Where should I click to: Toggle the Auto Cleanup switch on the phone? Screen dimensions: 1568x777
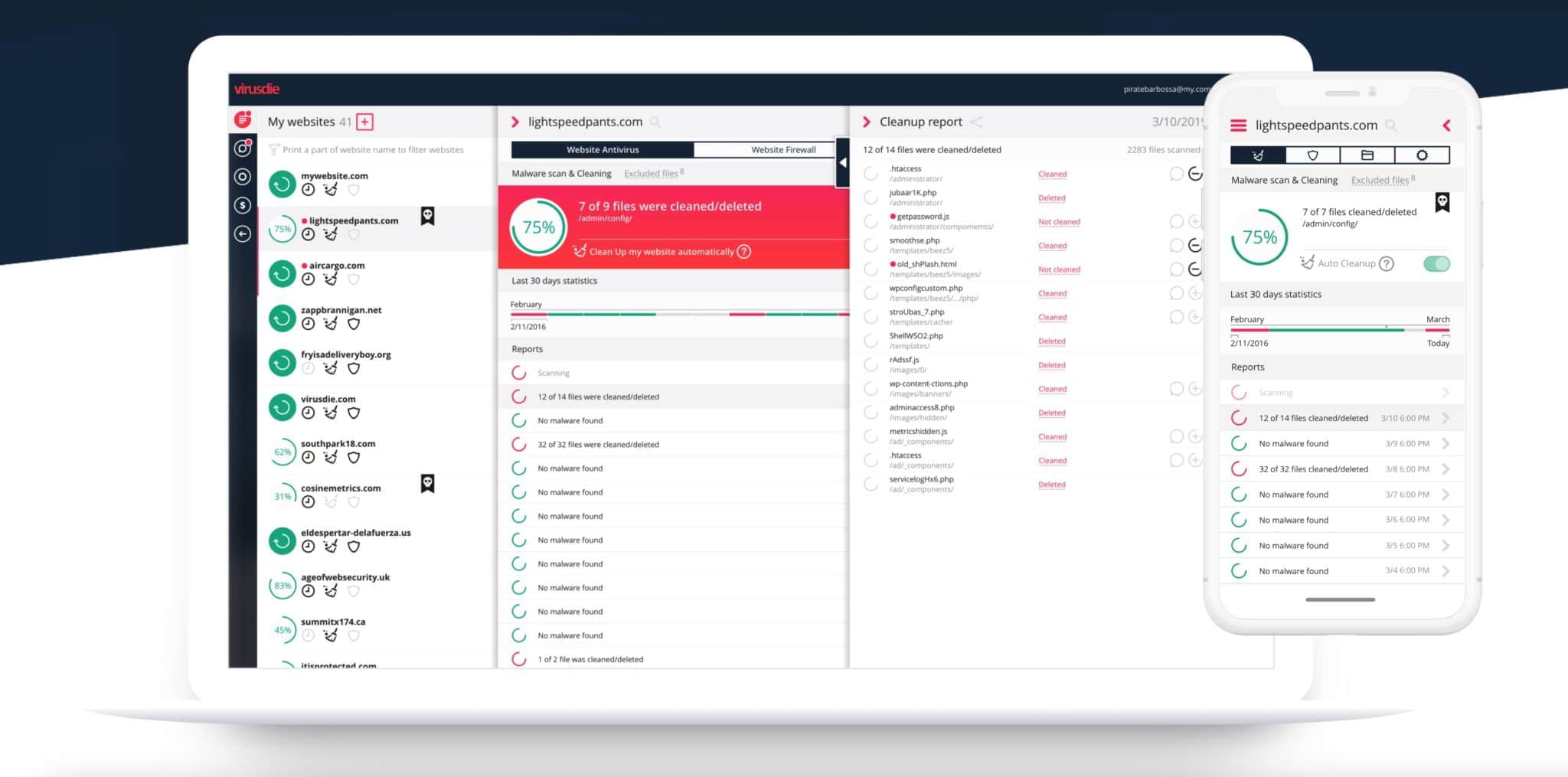1436,263
